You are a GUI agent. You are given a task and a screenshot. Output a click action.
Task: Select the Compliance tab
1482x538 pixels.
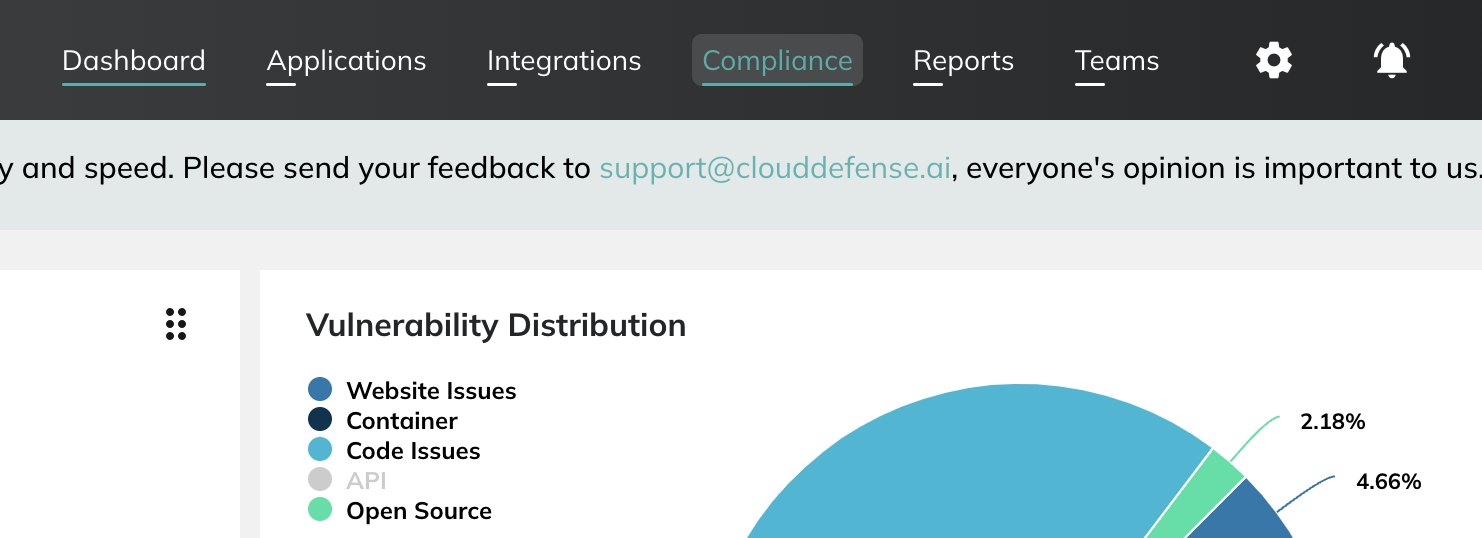[777, 61]
